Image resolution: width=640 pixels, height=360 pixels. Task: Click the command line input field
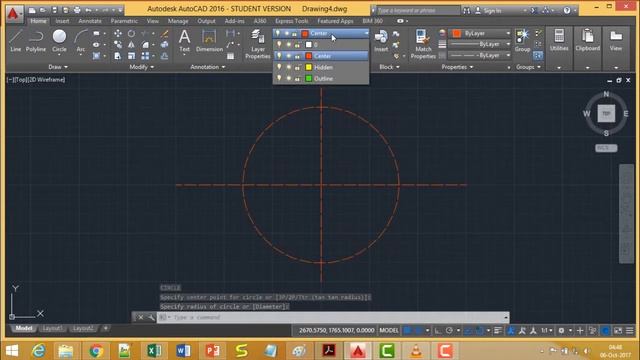click(x=333, y=317)
